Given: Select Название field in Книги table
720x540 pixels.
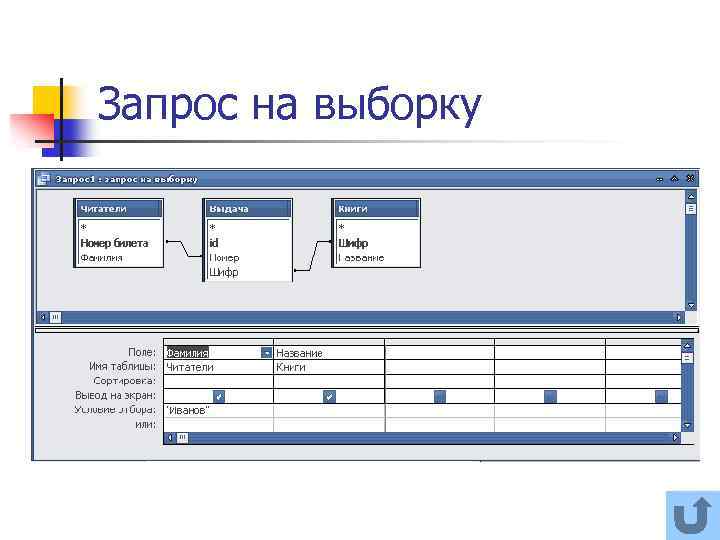Looking at the screenshot, I should (x=361, y=258).
